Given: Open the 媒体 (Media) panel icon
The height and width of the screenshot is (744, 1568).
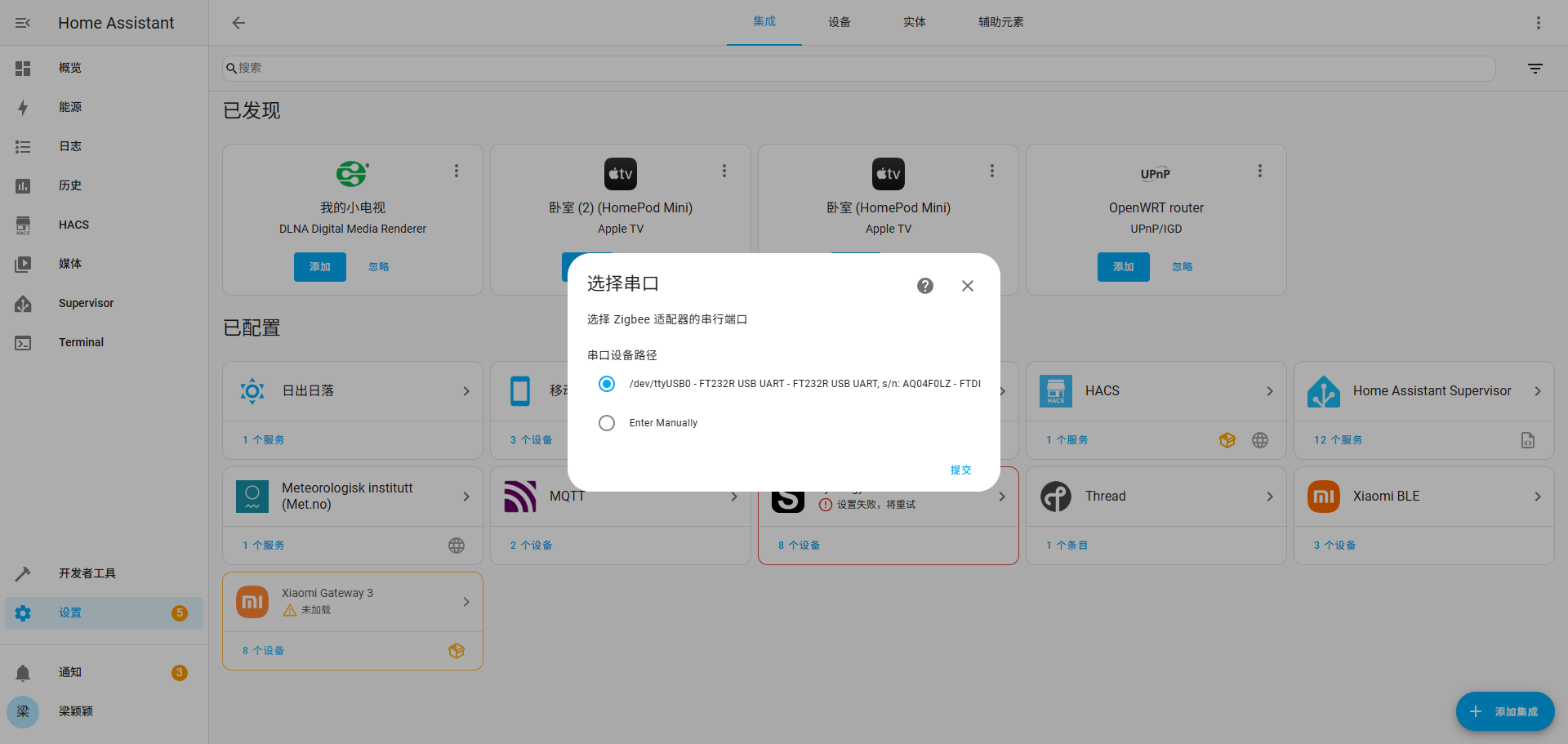Looking at the screenshot, I should point(23,264).
